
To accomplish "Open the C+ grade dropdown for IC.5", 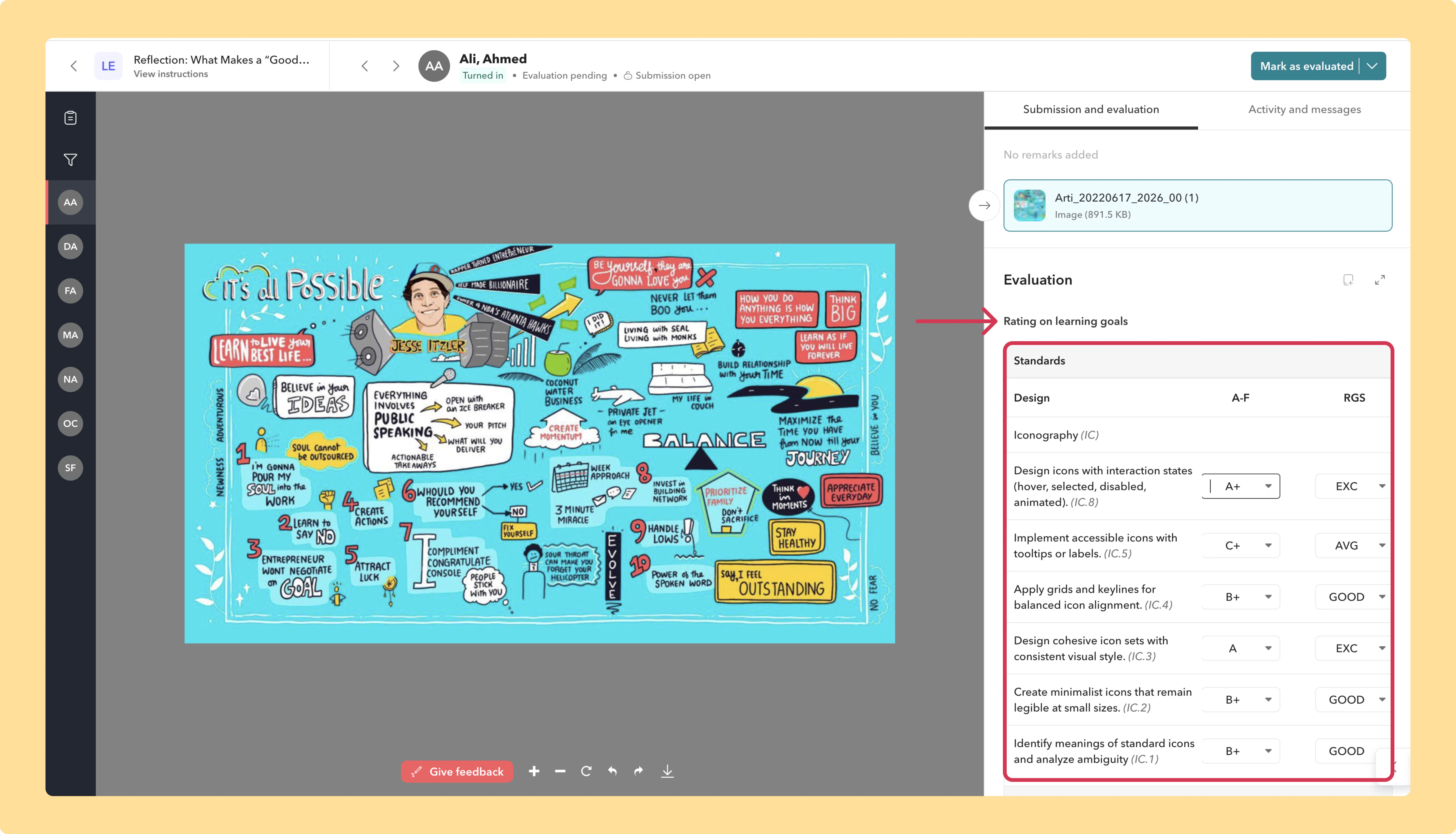I will pos(1241,545).
